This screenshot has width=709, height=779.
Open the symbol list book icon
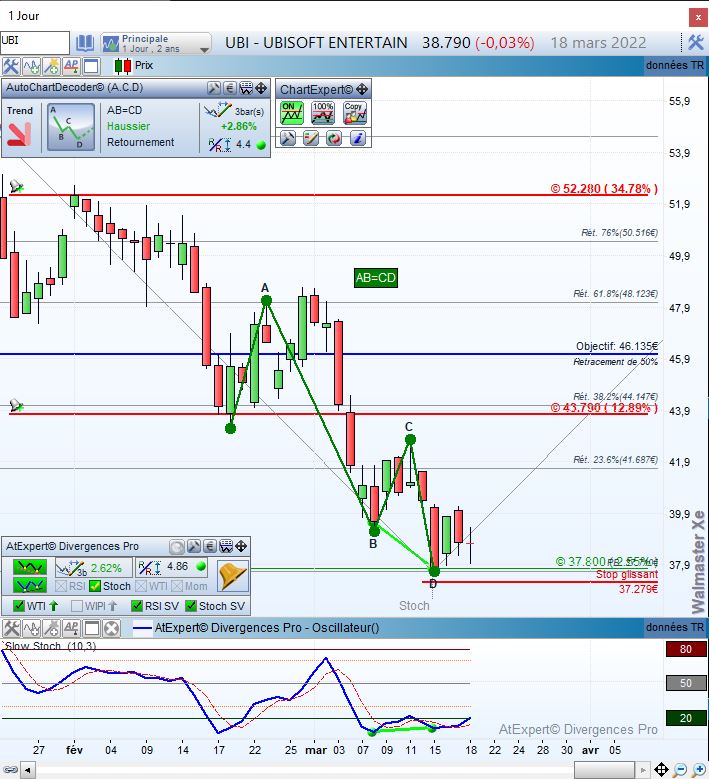click(x=84, y=43)
